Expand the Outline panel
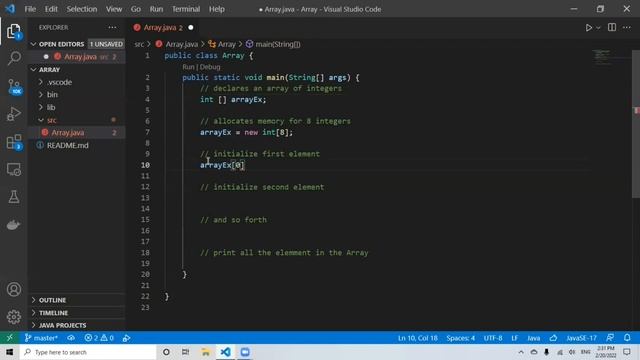 [x=52, y=300]
